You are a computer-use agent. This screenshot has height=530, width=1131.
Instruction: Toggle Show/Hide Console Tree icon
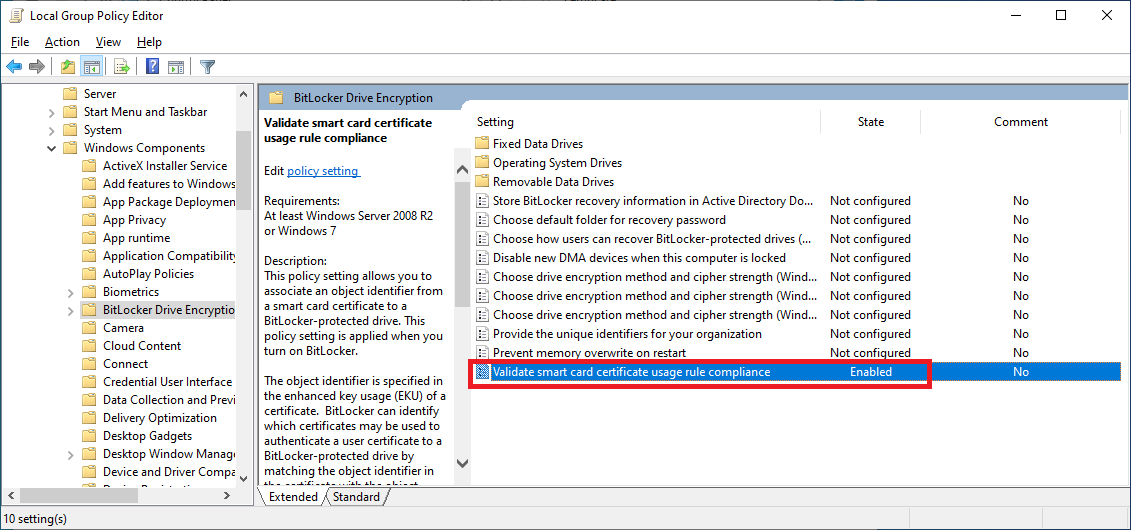coord(91,67)
